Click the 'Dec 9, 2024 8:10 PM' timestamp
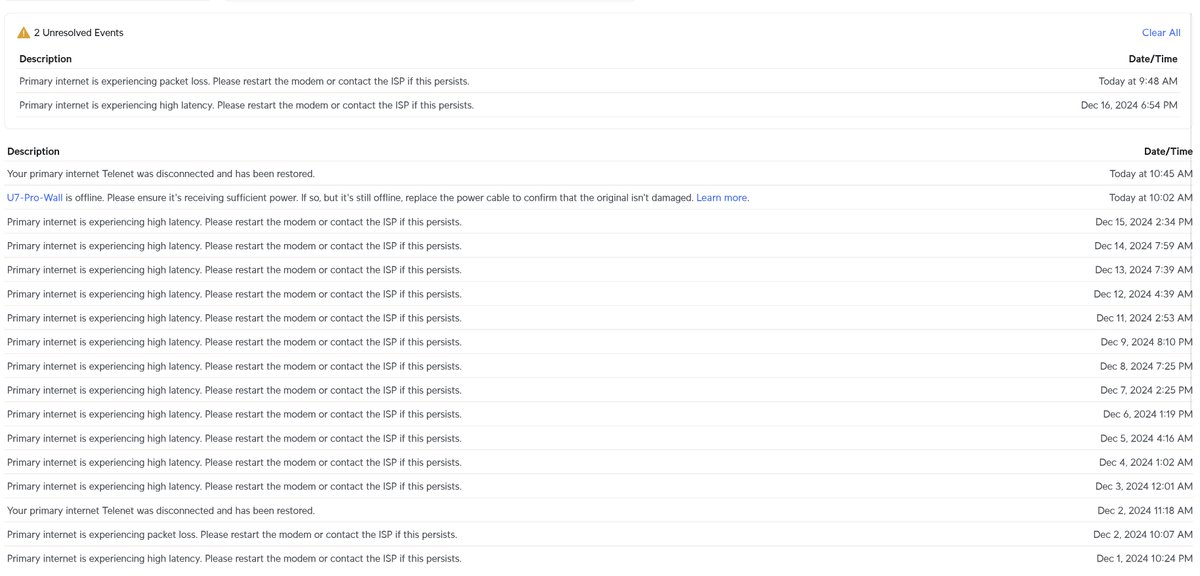This screenshot has height=576, width=1200. pos(1147,342)
